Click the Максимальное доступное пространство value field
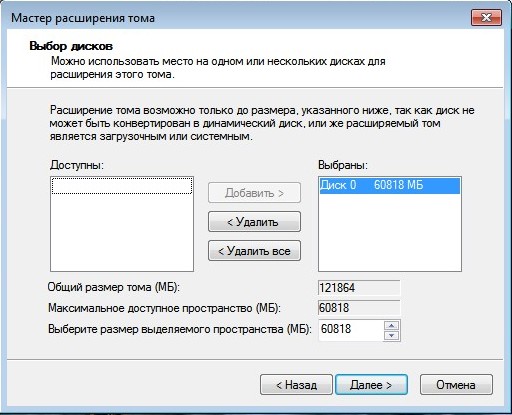This screenshot has width=512, height=415. [359, 308]
